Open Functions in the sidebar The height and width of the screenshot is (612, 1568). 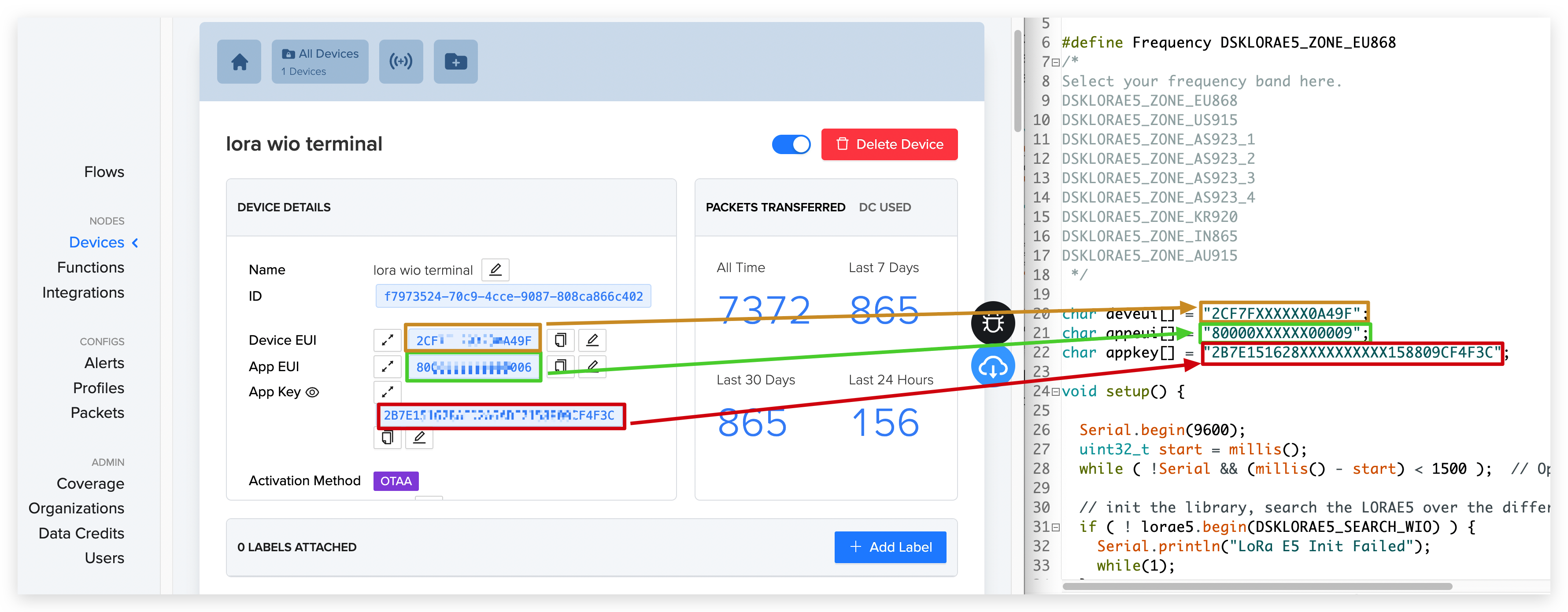coord(91,268)
